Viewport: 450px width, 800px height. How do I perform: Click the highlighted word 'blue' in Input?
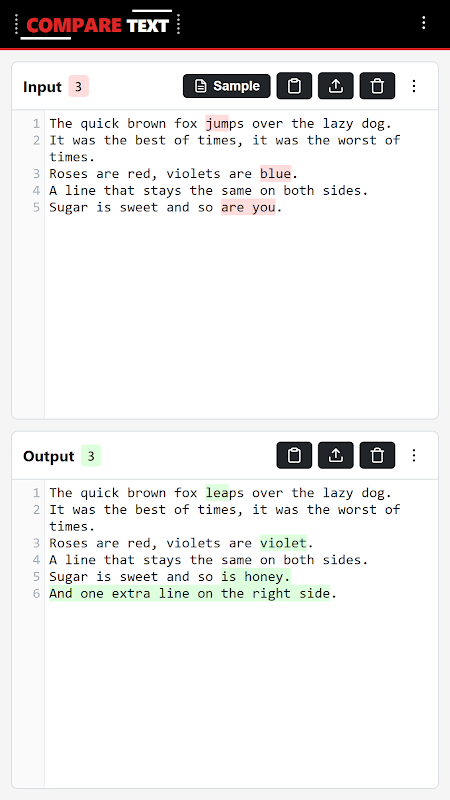tap(276, 174)
